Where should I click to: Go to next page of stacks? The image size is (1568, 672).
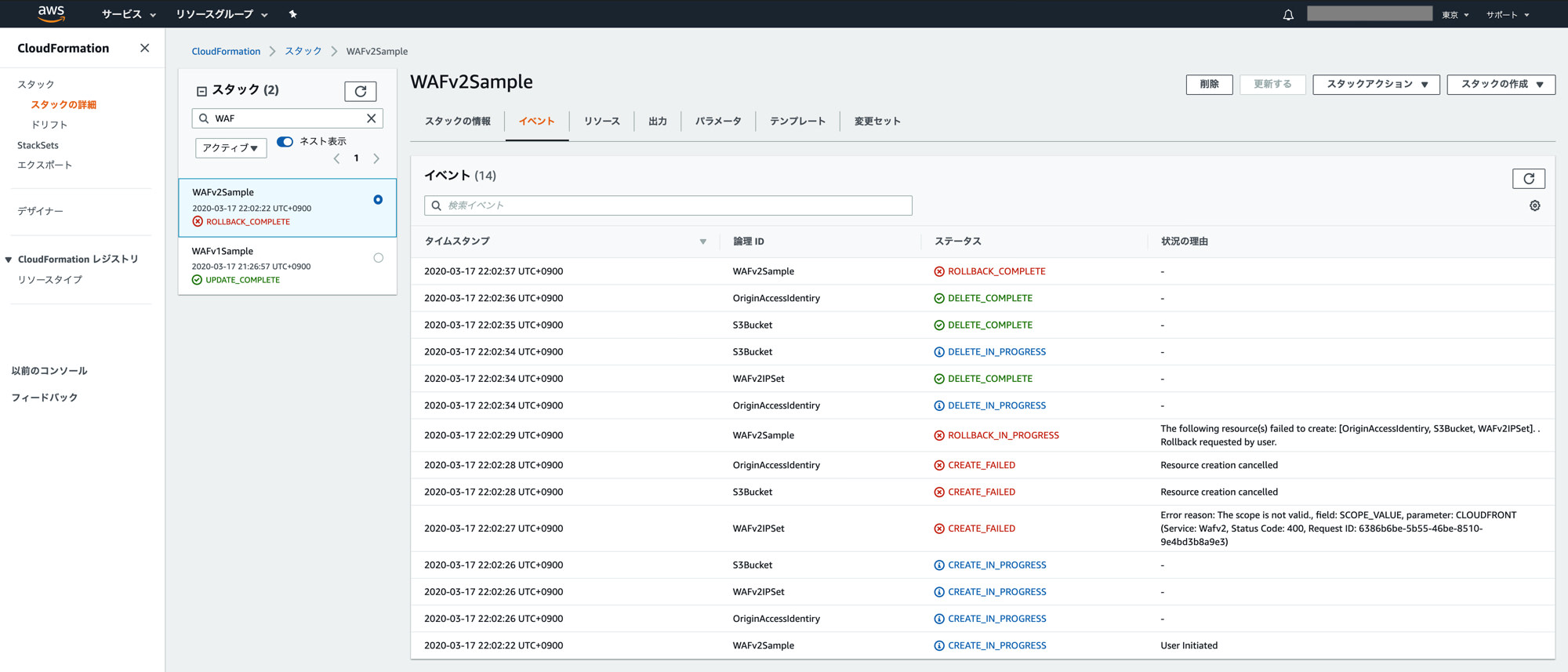(376, 158)
